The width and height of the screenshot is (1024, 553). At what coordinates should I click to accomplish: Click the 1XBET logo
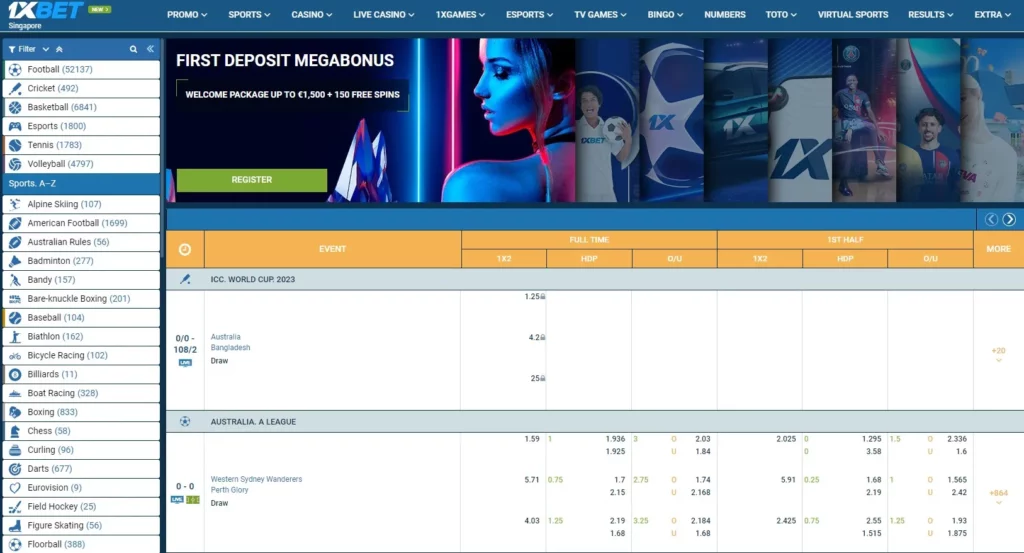point(45,11)
